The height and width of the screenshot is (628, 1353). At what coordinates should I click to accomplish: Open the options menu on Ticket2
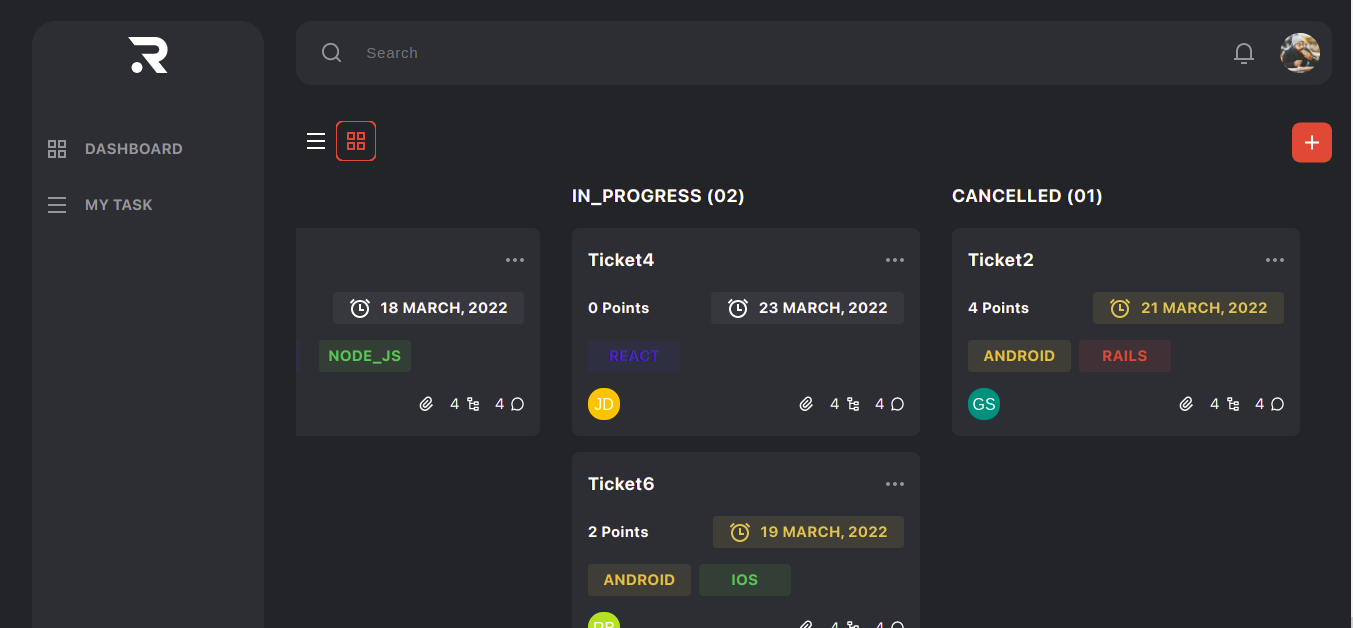[x=1274, y=259]
